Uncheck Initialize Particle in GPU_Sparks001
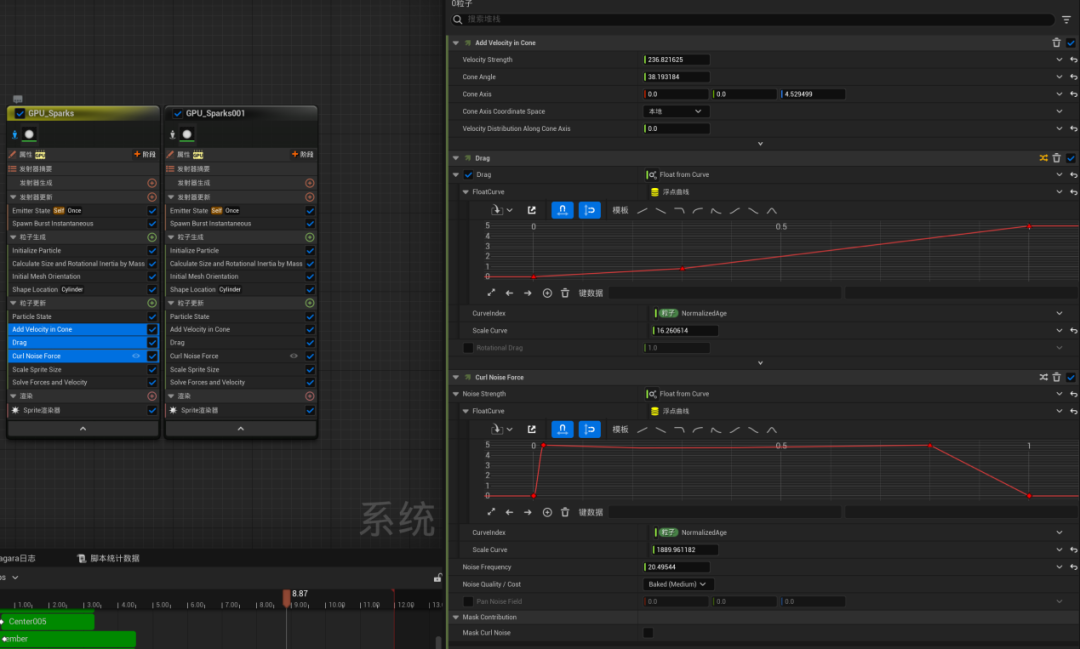1080x649 pixels. coord(310,251)
